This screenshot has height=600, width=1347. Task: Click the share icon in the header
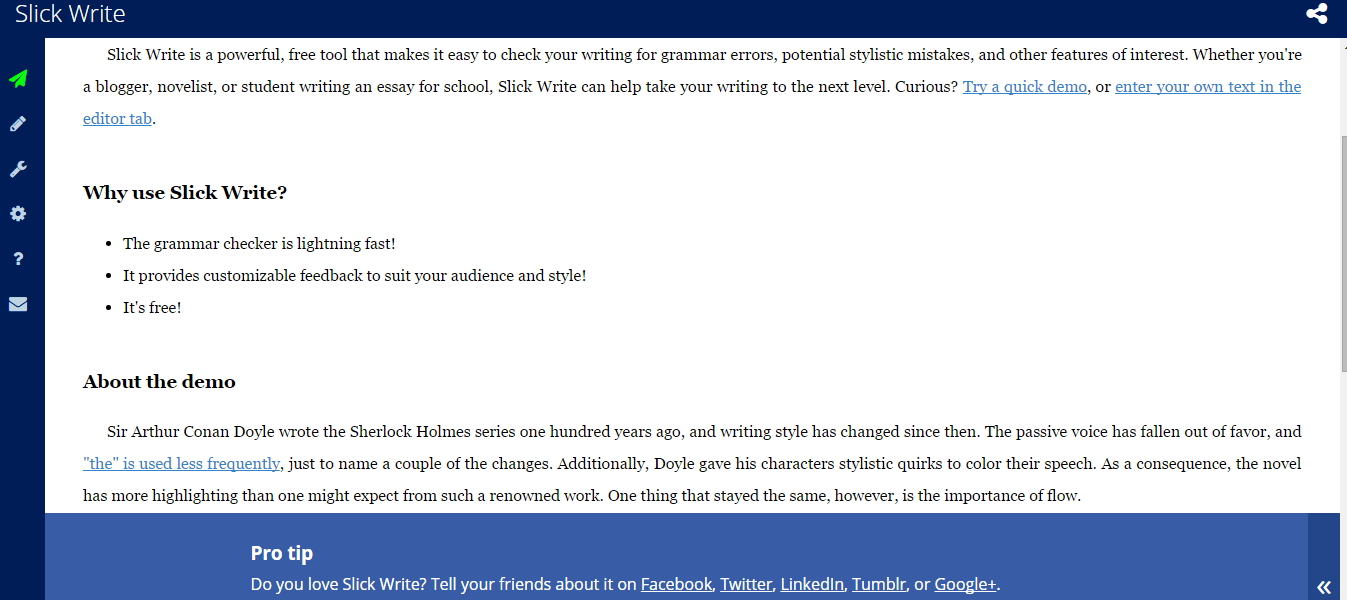click(x=1317, y=14)
